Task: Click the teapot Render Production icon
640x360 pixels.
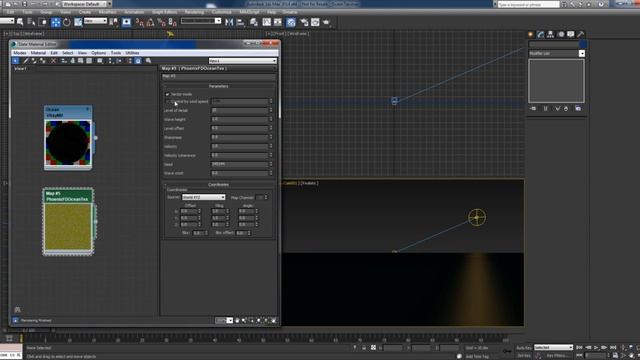Action: click(x=326, y=22)
